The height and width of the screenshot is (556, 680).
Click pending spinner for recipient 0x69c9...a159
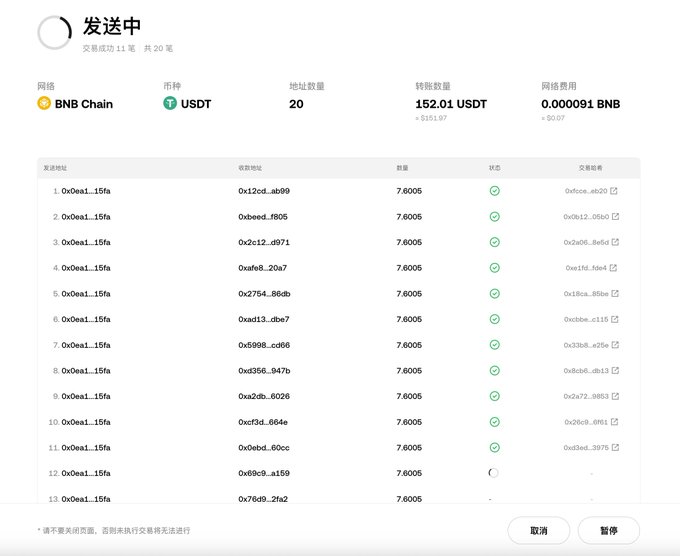(494, 473)
